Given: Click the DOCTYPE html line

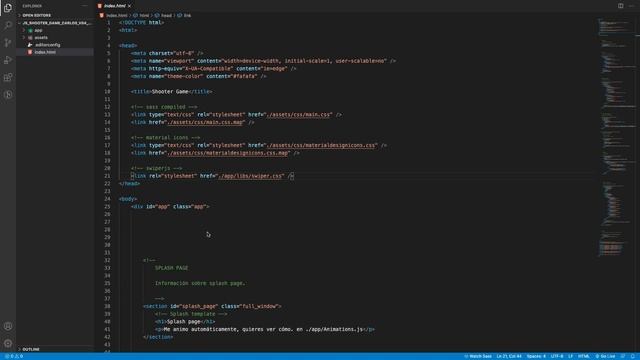Looking at the screenshot, I should pyautogui.click(x=141, y=22).
